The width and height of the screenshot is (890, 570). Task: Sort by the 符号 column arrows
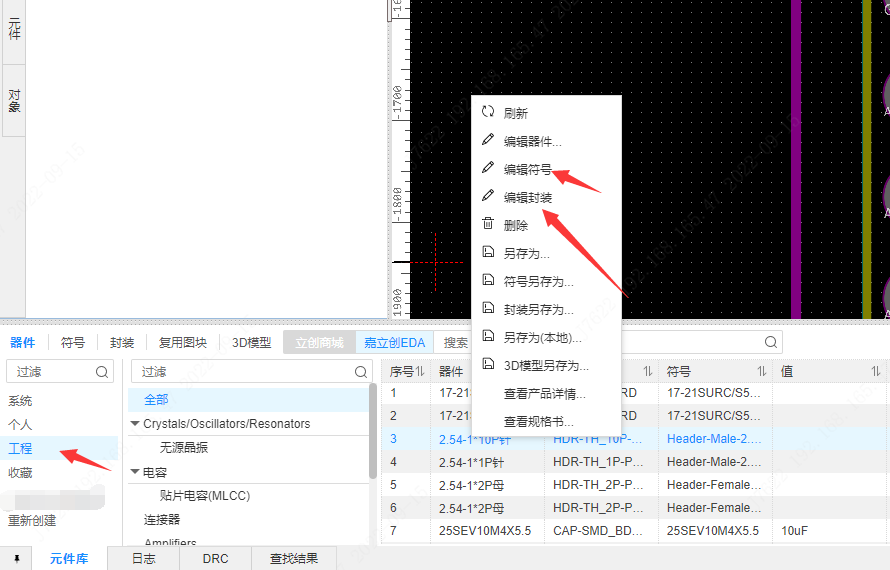click(762, 371)
